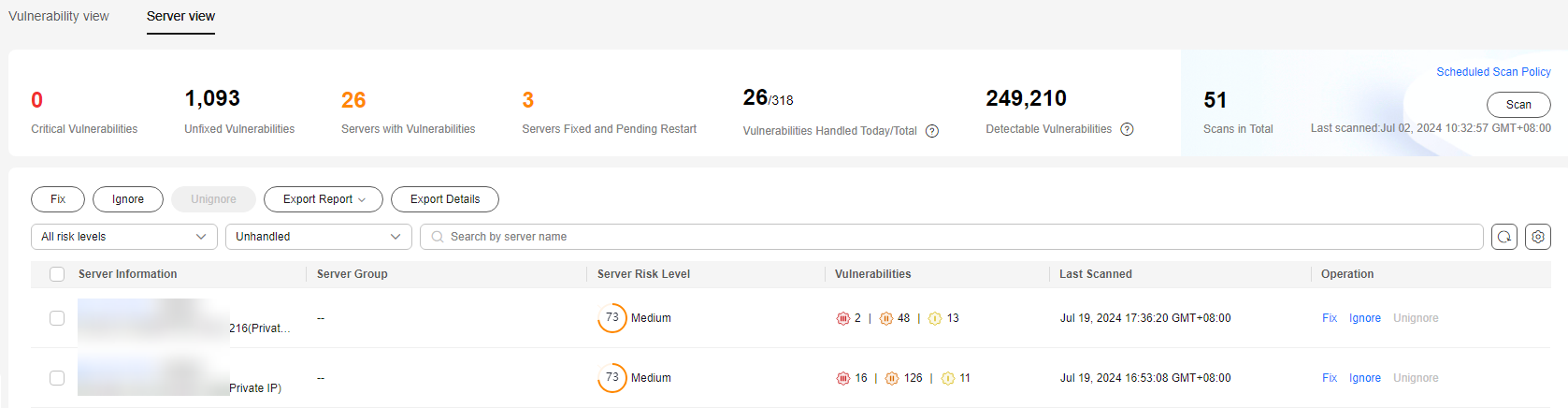The height and width of the screenshot is (408, 1568).
Task: Select the Server view tab
Action: 180,16
